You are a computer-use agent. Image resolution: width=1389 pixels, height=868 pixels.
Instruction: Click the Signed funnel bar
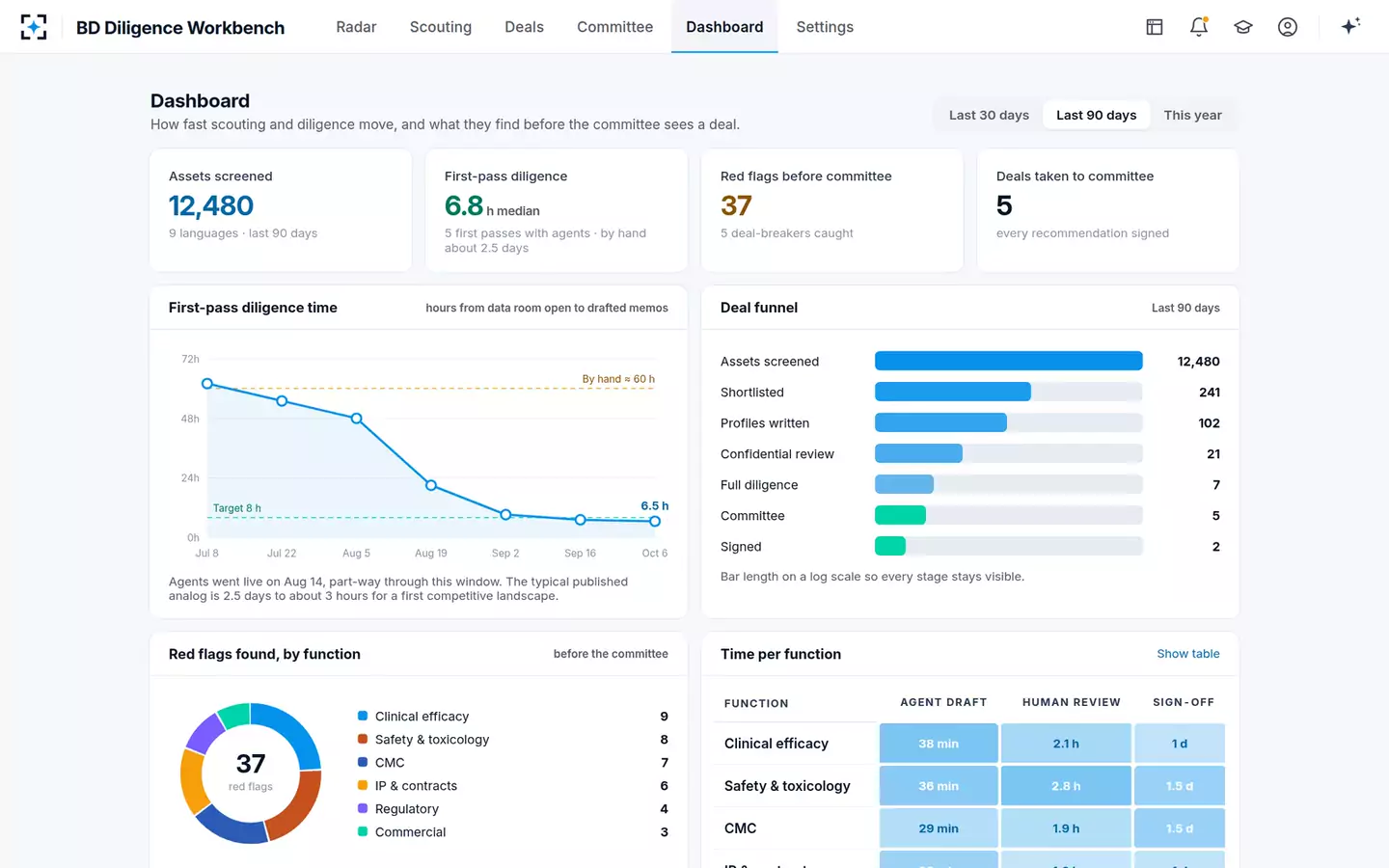(x=890, y=546)
